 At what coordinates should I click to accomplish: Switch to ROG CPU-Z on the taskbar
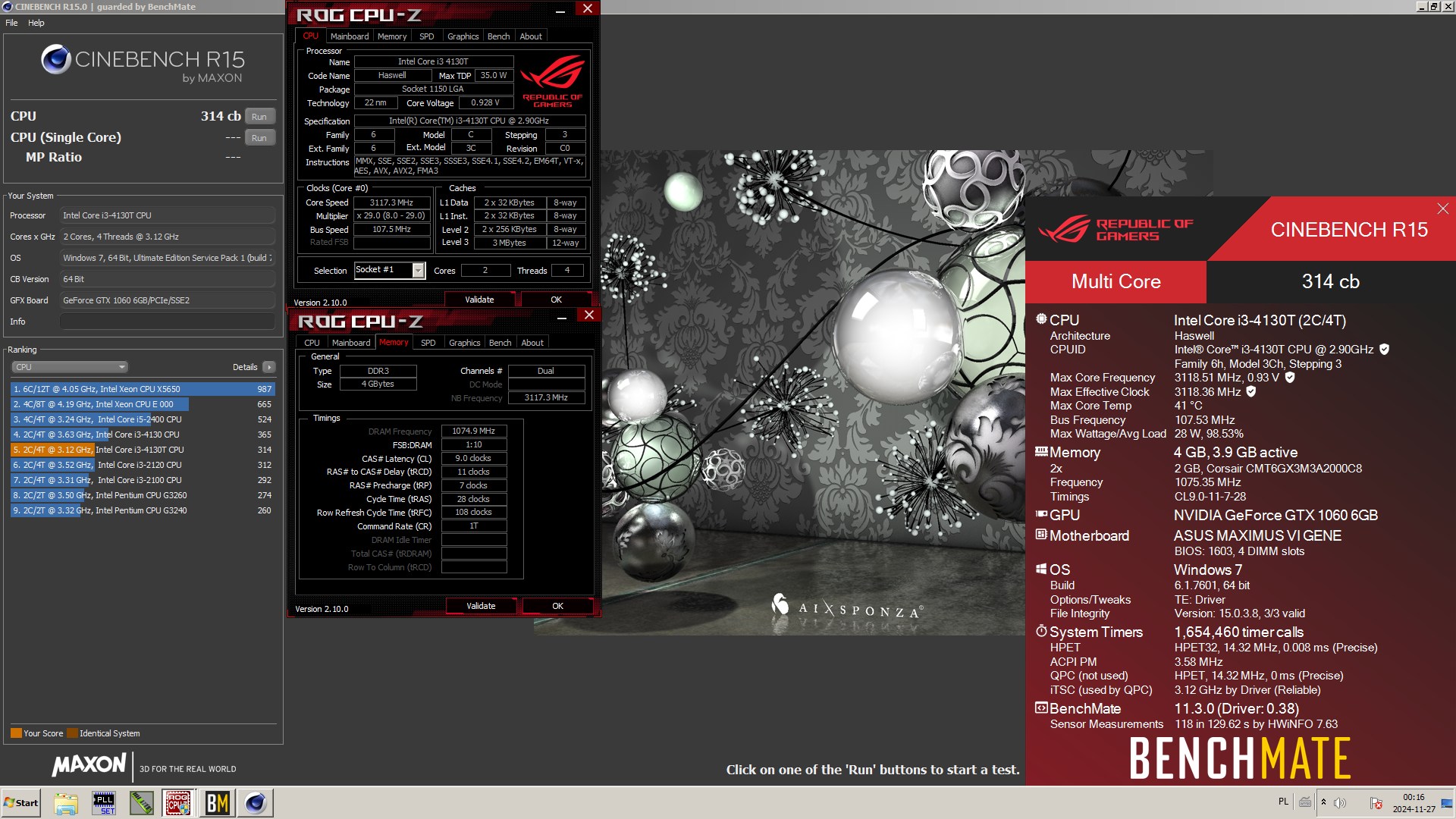pos(178,803)
